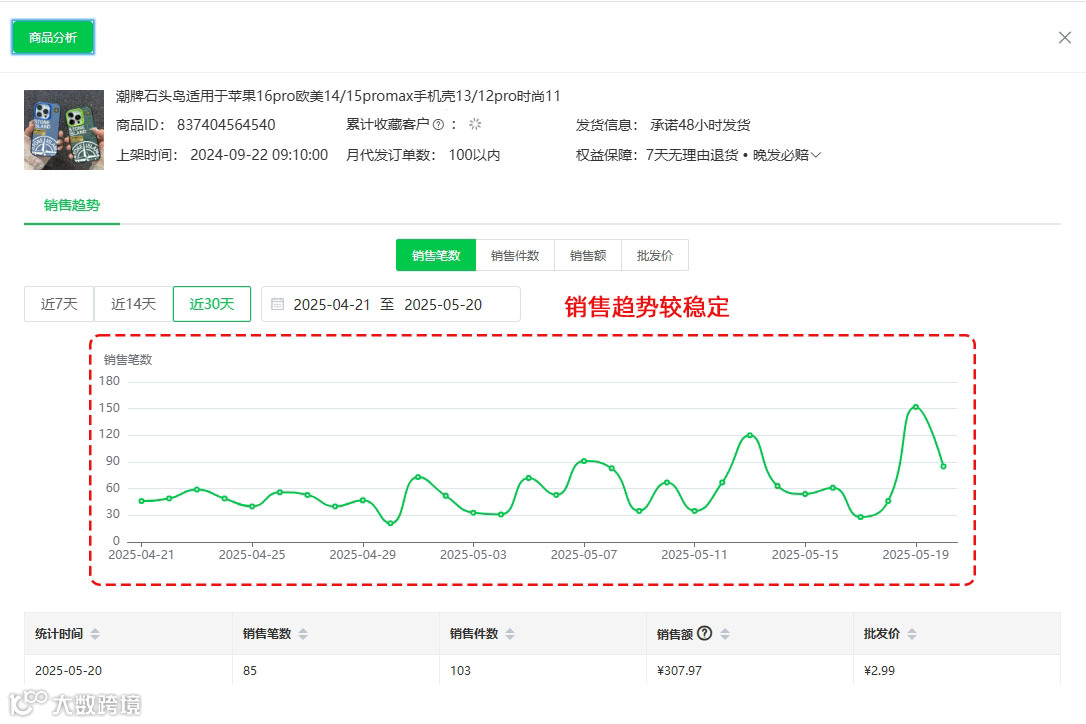This screenshot has height=724, width=1086.
Task: Sort table by 批发价 column
Action: tap(911, 633)
